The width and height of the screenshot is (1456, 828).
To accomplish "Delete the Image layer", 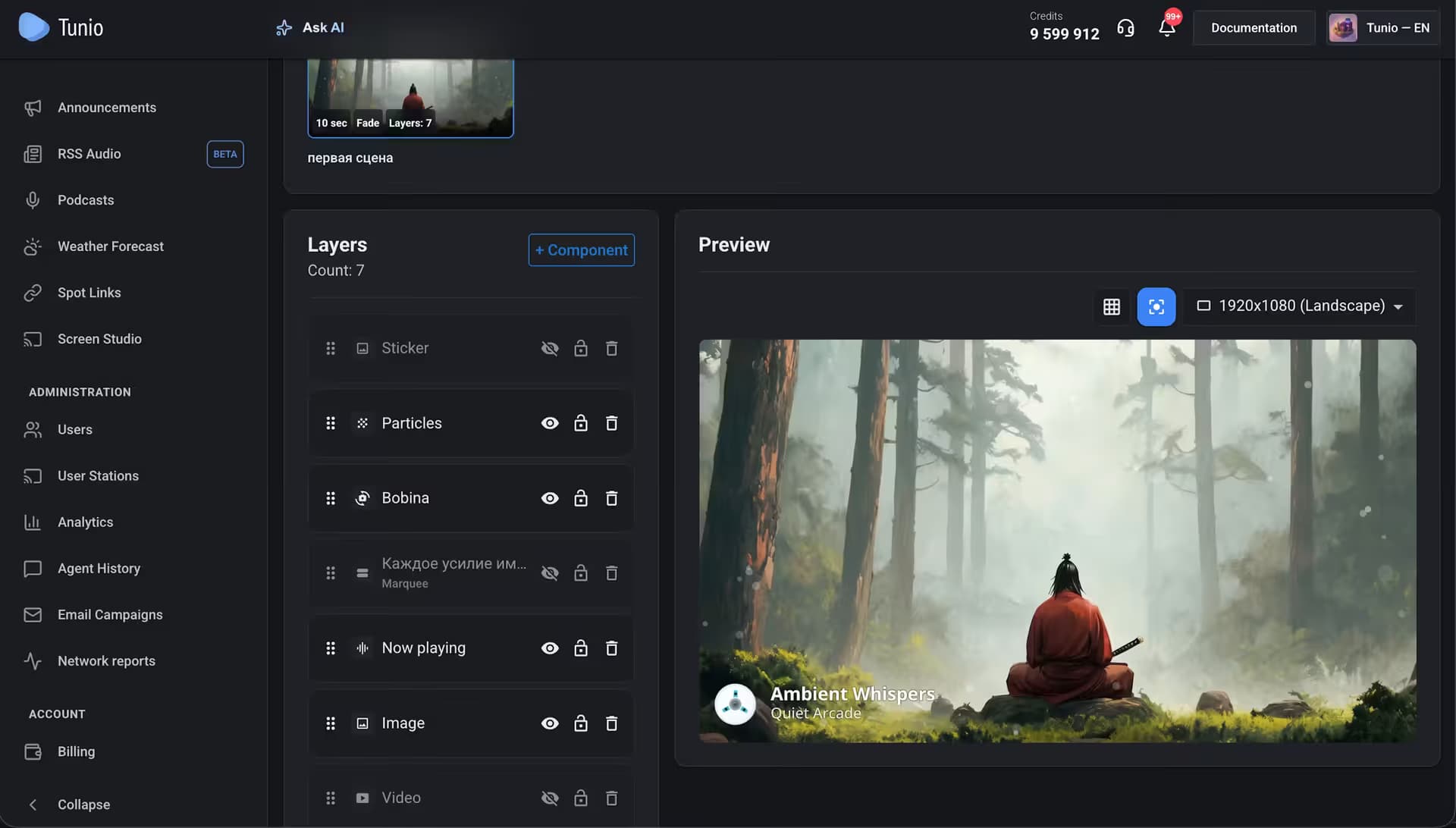I will click(x=611, y=724).
